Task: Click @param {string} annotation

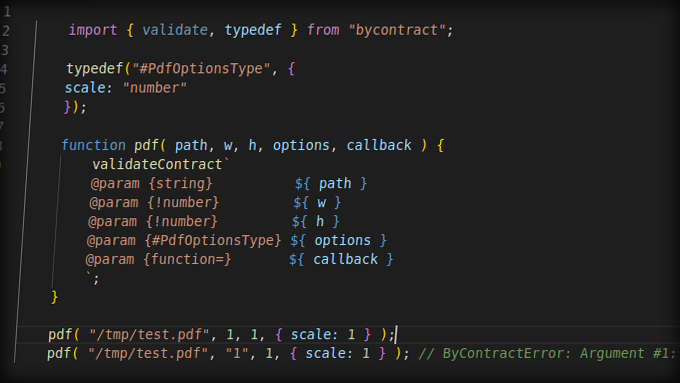Action: tap(151, 183)
